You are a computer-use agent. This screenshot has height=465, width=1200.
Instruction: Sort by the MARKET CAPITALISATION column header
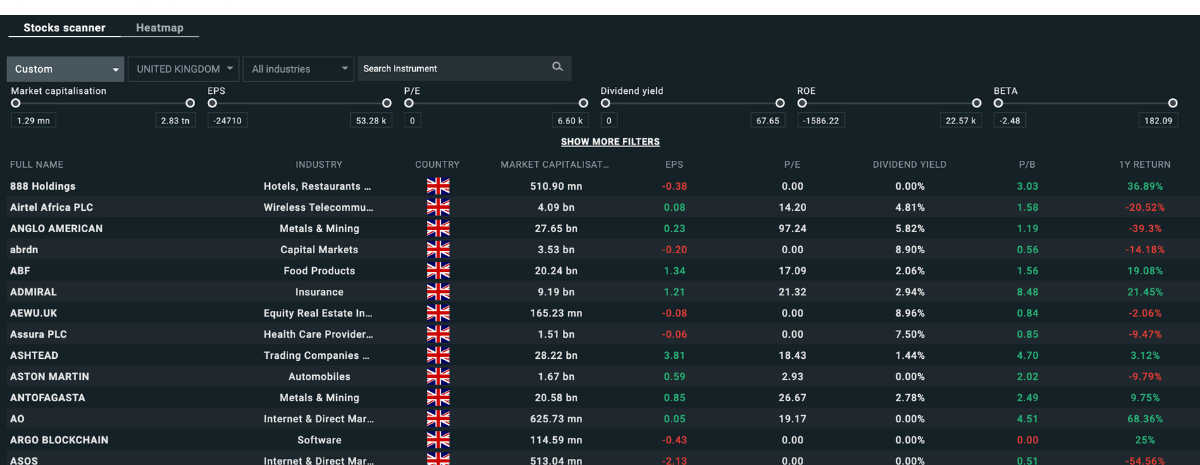click(554, 165)
